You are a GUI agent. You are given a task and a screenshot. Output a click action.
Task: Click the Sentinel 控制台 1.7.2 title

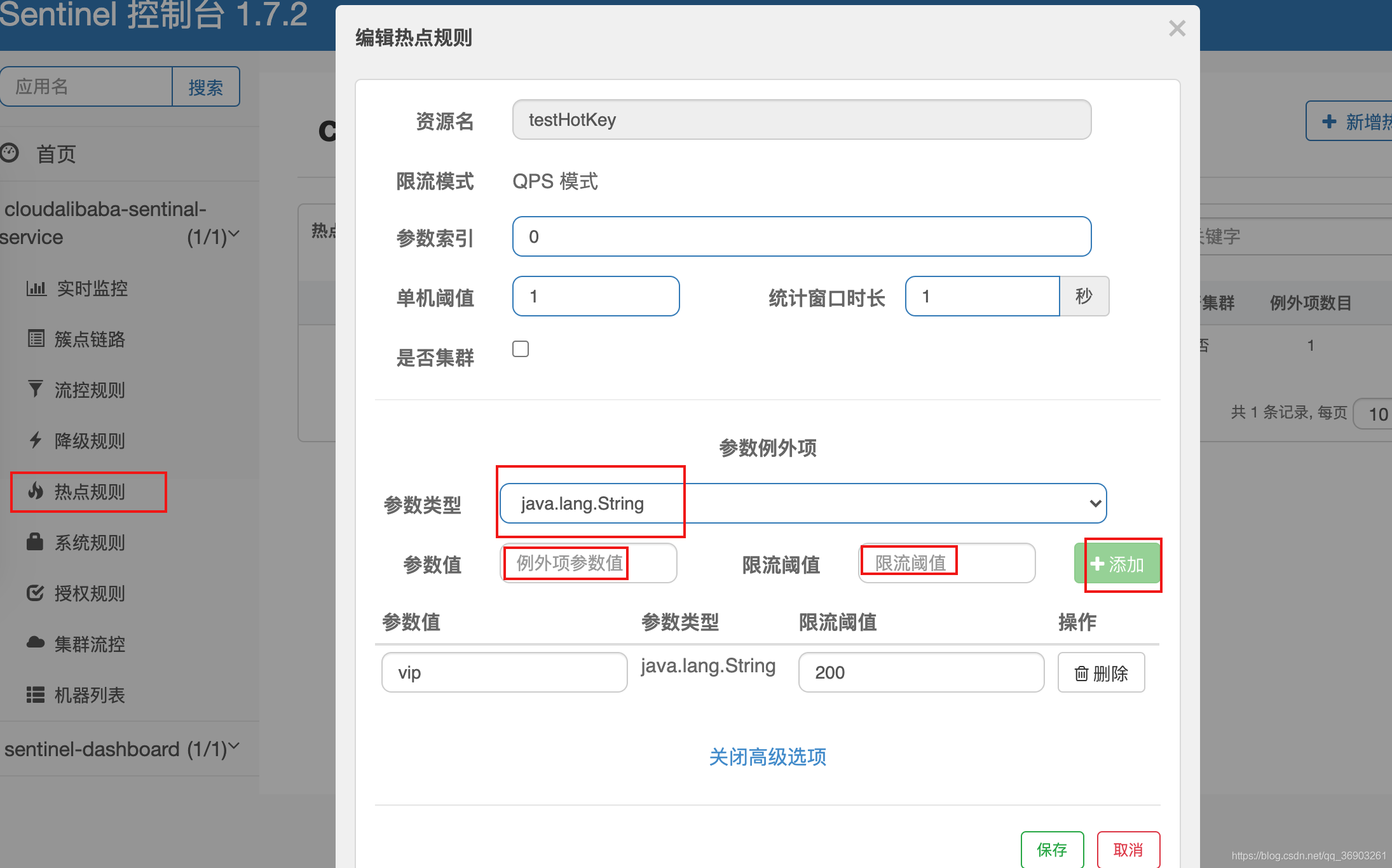[154, 15]
